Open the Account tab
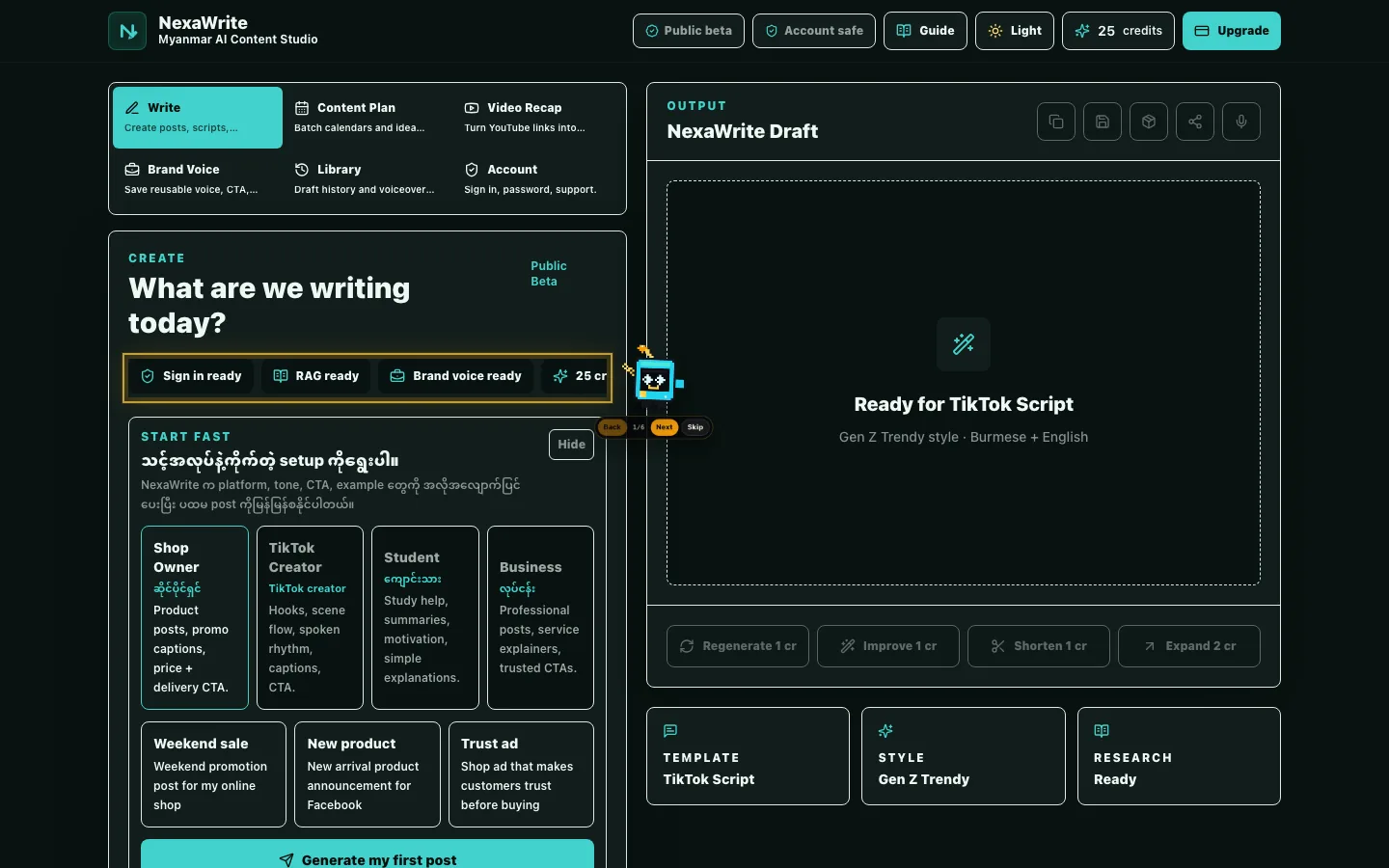This screenshot has width=1389, height=868. pyautogui.click(x=537, y=179)
